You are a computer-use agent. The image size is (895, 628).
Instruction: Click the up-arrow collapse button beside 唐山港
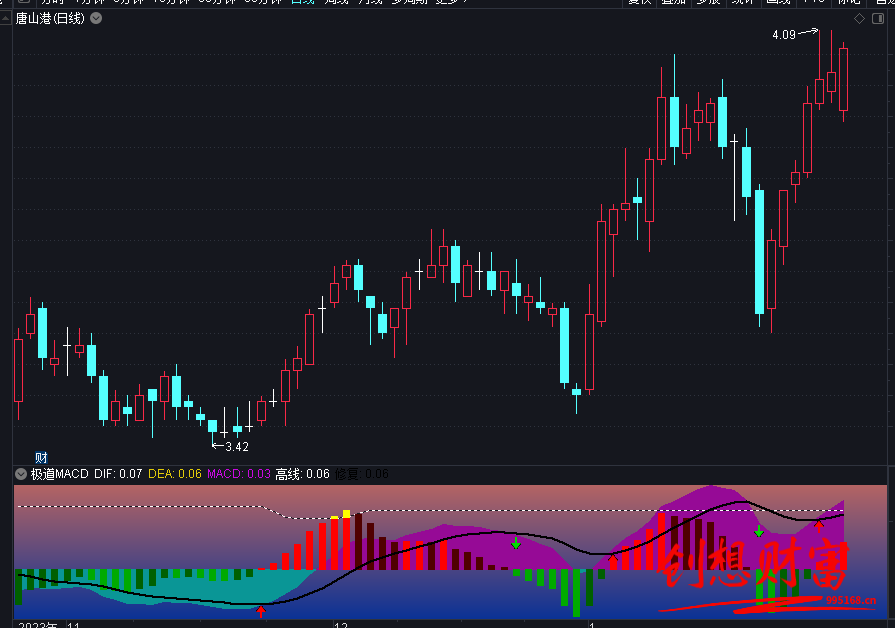pos(6,19)
